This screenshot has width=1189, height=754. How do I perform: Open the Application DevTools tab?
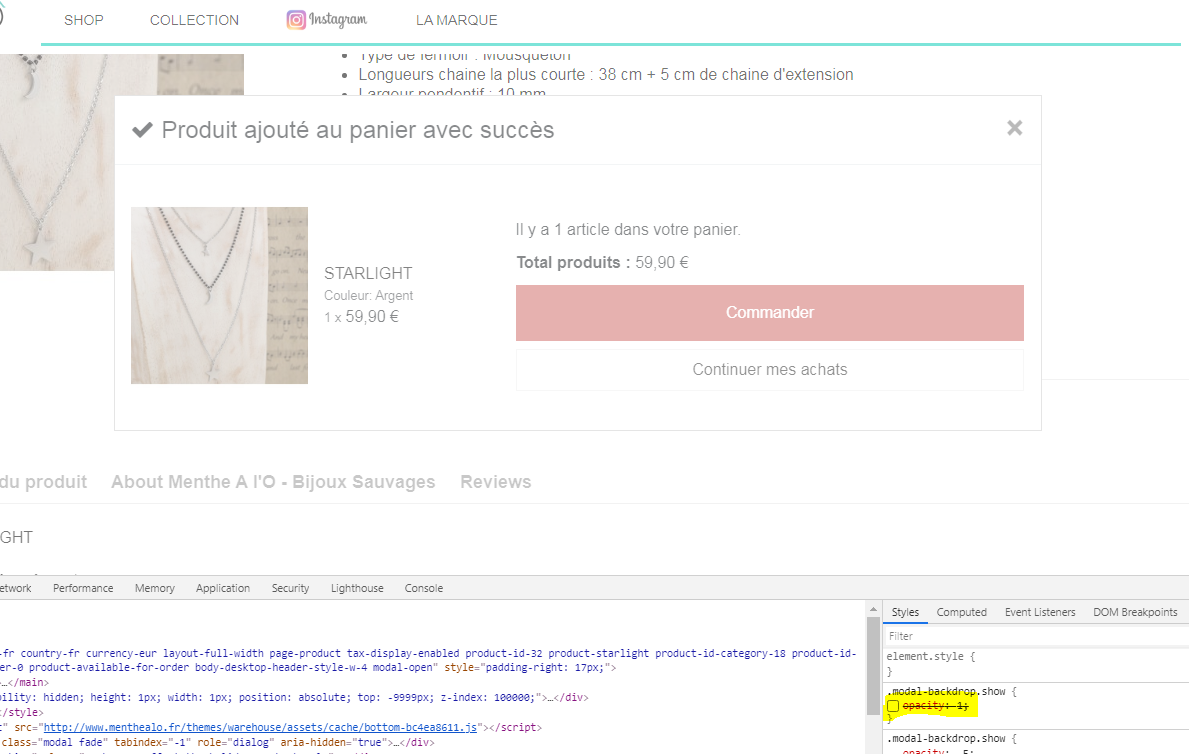click(223, 588)
